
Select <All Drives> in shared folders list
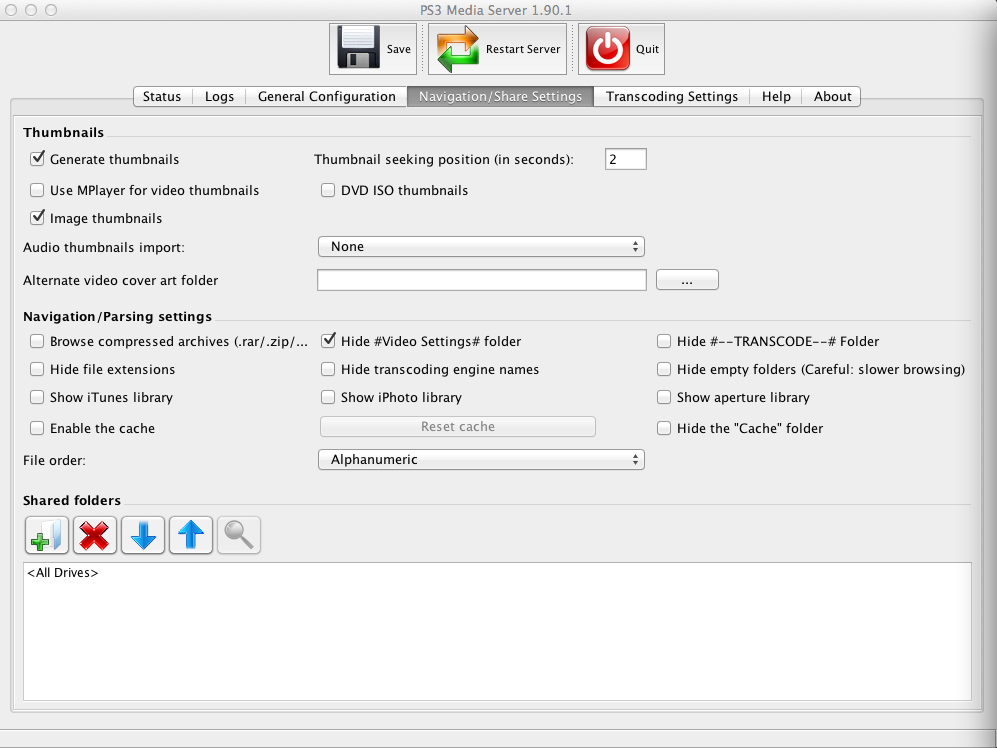[62, 573]
